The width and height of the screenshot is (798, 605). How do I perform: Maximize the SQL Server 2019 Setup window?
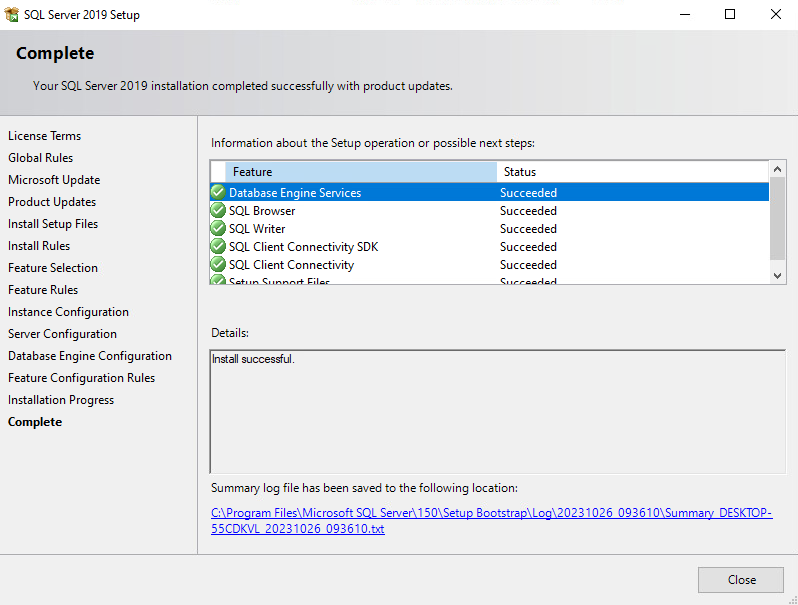[x=730, y=14]
